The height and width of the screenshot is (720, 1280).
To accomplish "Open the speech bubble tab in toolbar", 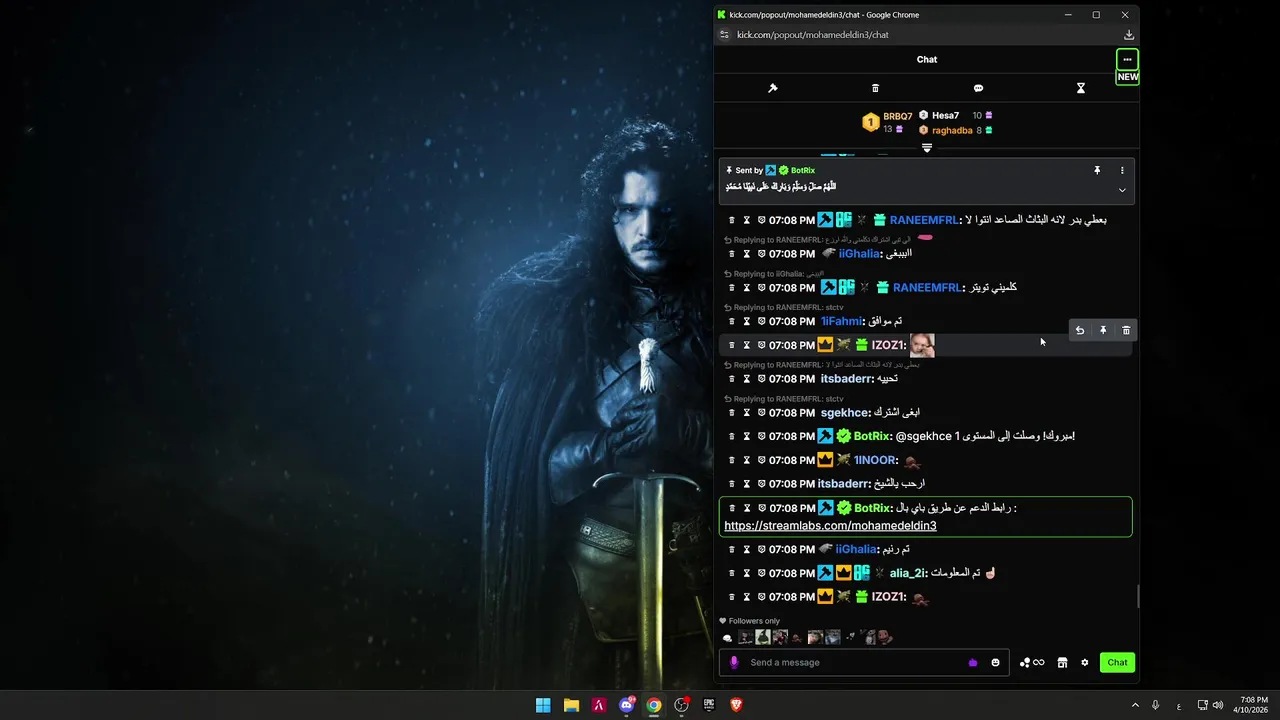I will (978, 88).
